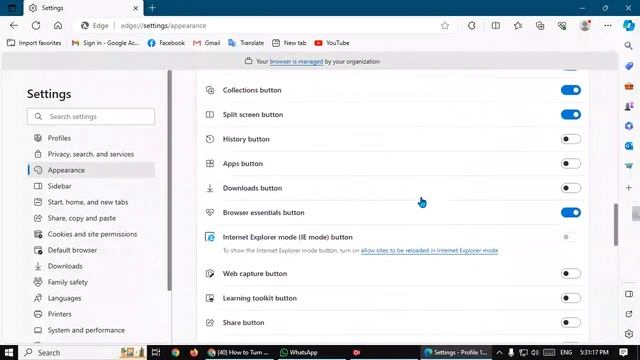This screenshot has width=640, height=360.
Task: Open sidebar Search magnifier icon
Action: click(x=629, y=46)
